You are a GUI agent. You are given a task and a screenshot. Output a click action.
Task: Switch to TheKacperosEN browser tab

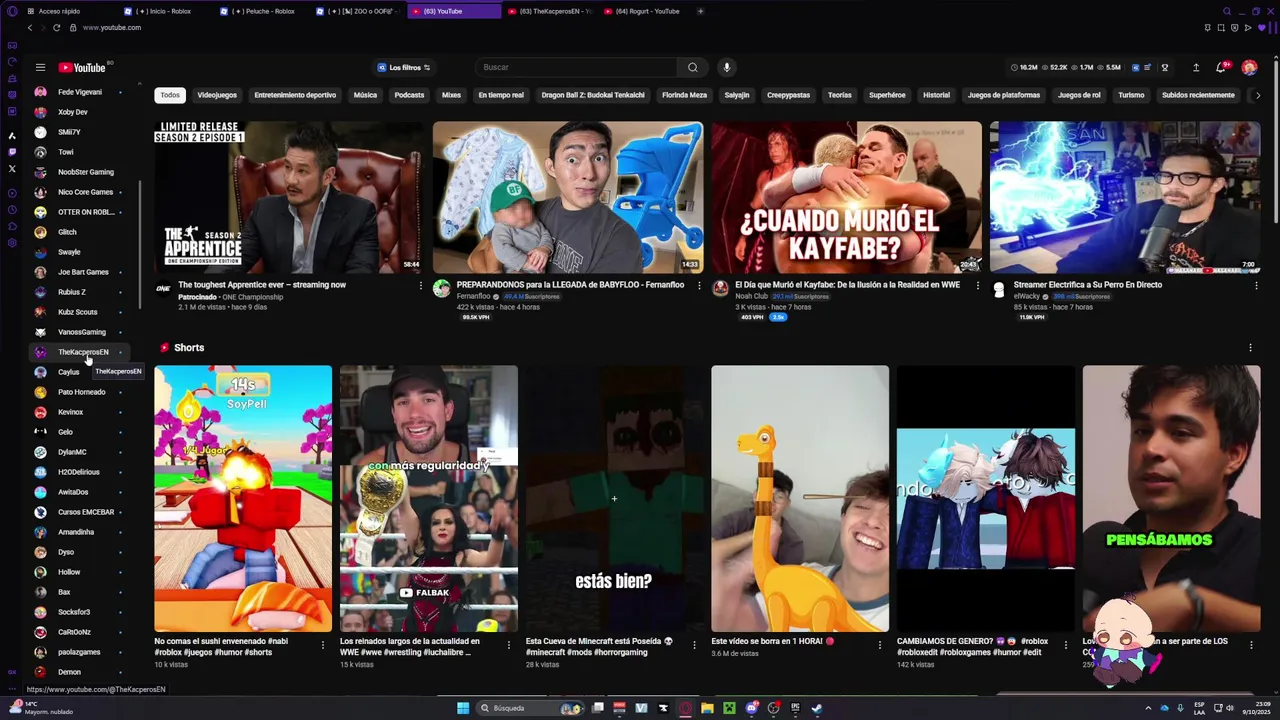pyautogui.click(x=550, y=11)
